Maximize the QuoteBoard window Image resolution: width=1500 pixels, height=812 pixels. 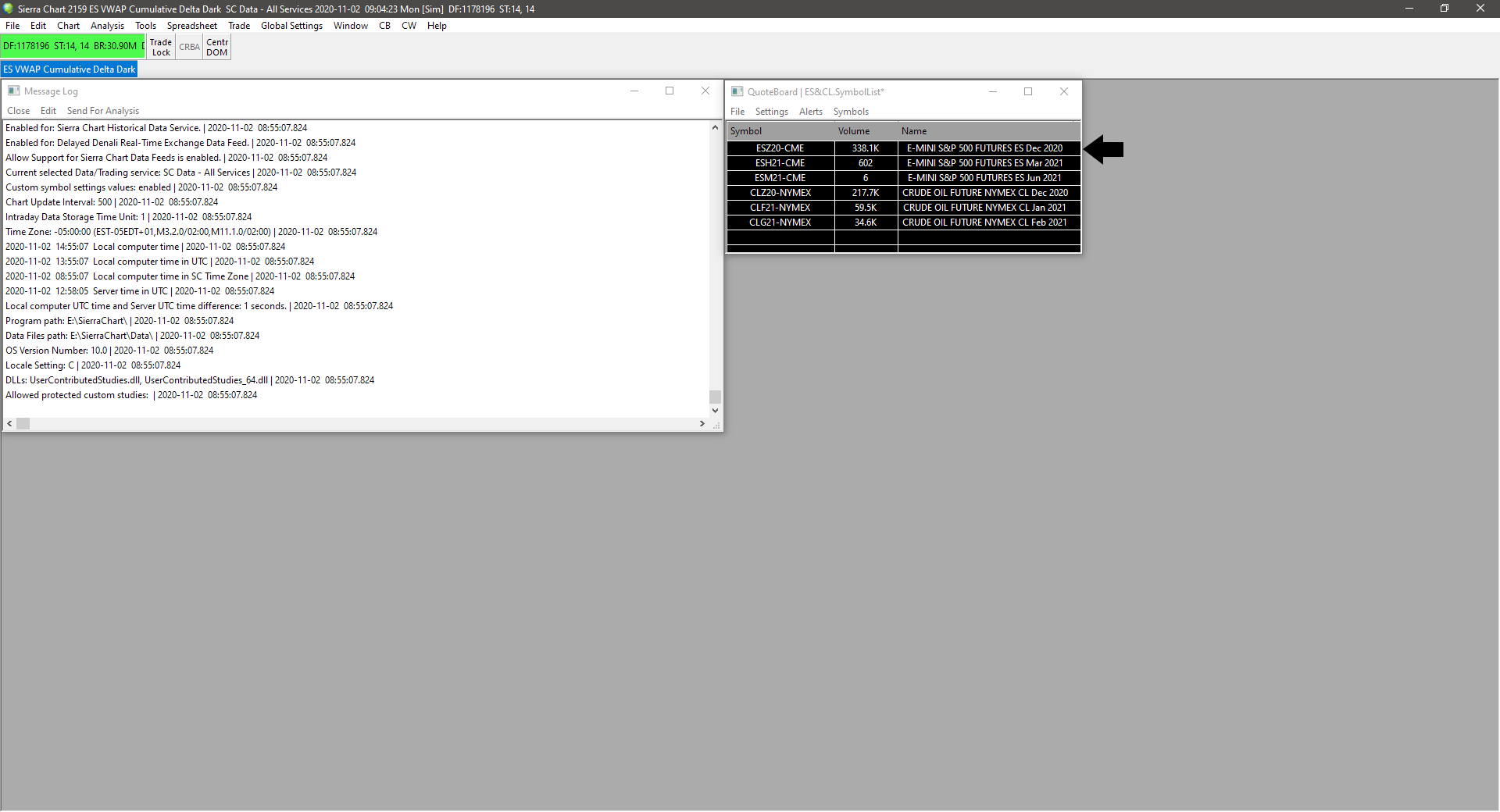tap(1028, 92)
